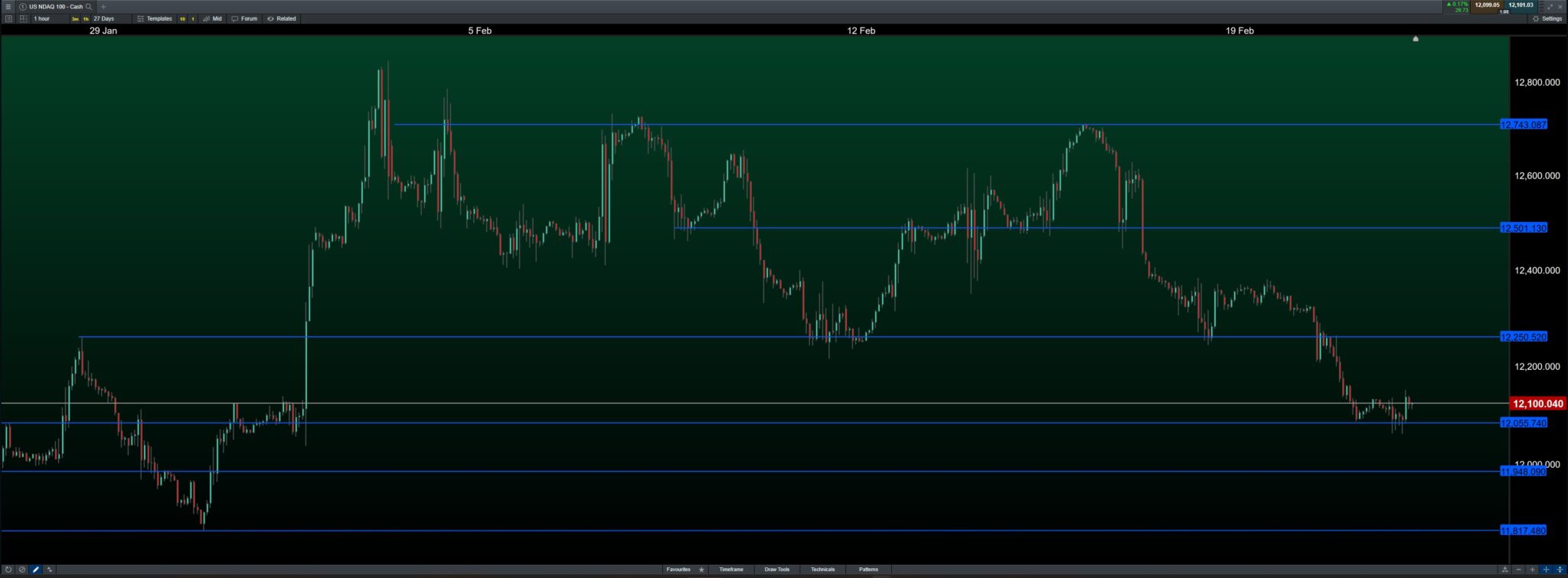This screenshot has width=1568, height=578.
Task: Open the hamburger menu at top left
Action: tap(8, 6)
